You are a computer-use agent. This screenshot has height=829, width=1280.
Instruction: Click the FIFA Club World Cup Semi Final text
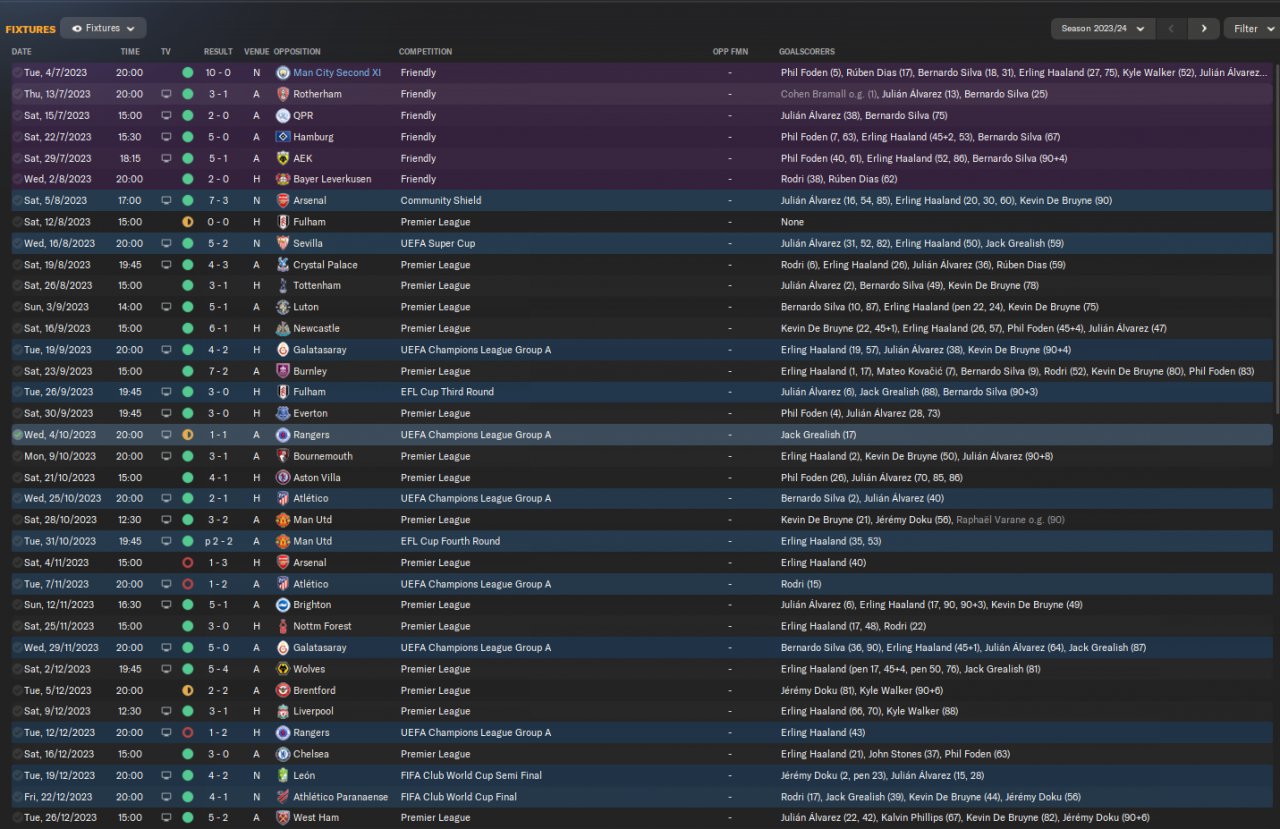point(471,775)
